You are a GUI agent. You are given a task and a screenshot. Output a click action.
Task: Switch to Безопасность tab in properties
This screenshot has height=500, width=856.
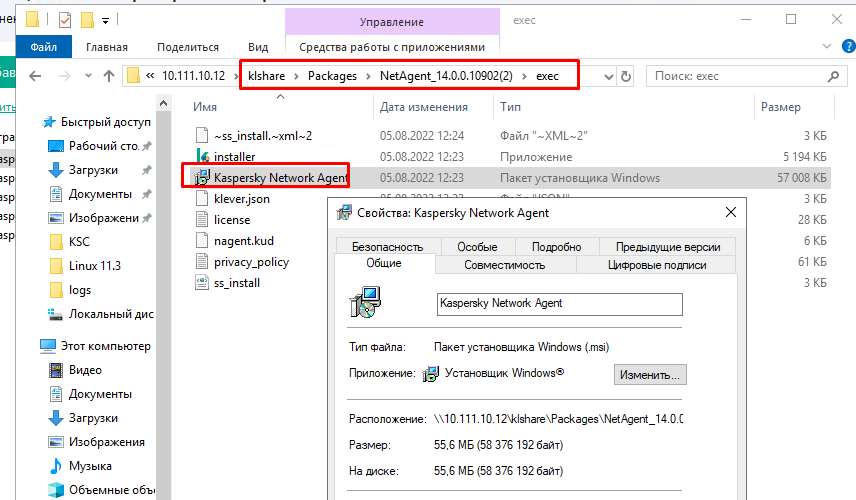[388, 247]
